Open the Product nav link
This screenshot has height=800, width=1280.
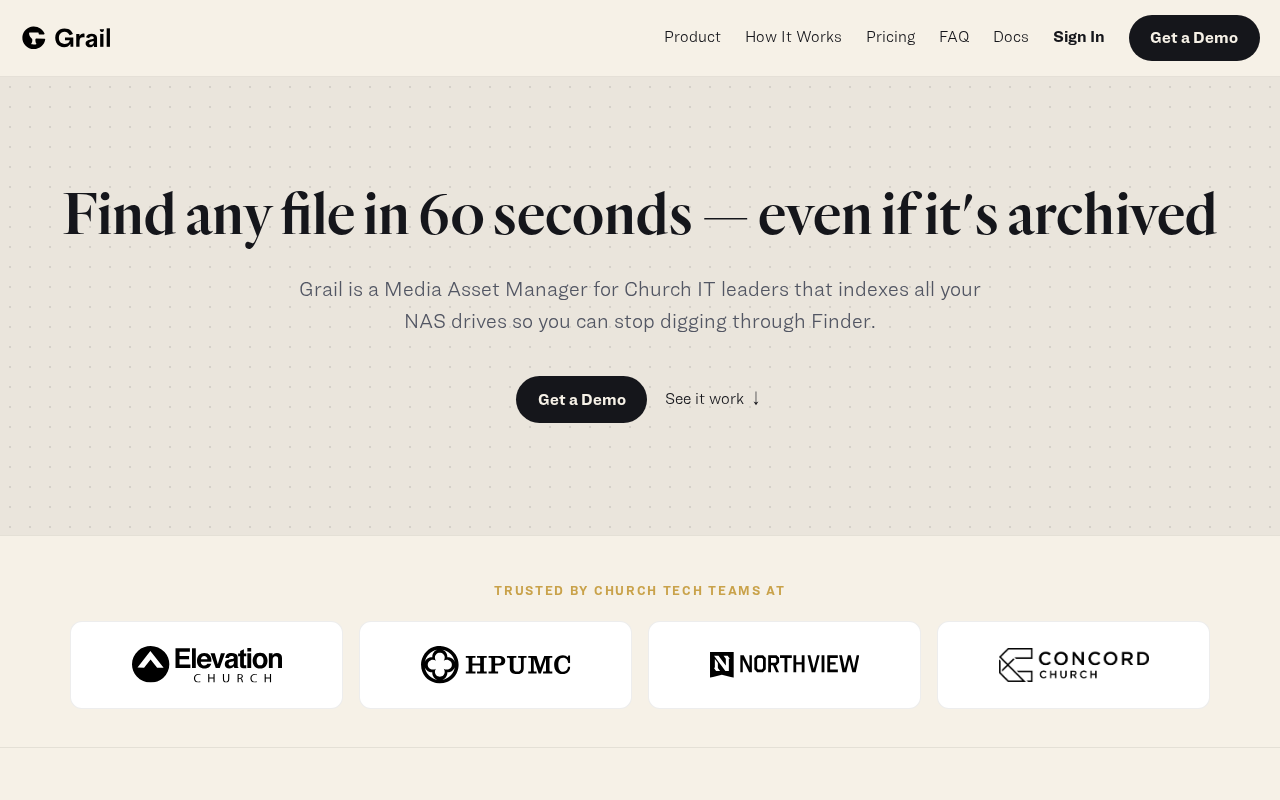[x=692, y=37]
